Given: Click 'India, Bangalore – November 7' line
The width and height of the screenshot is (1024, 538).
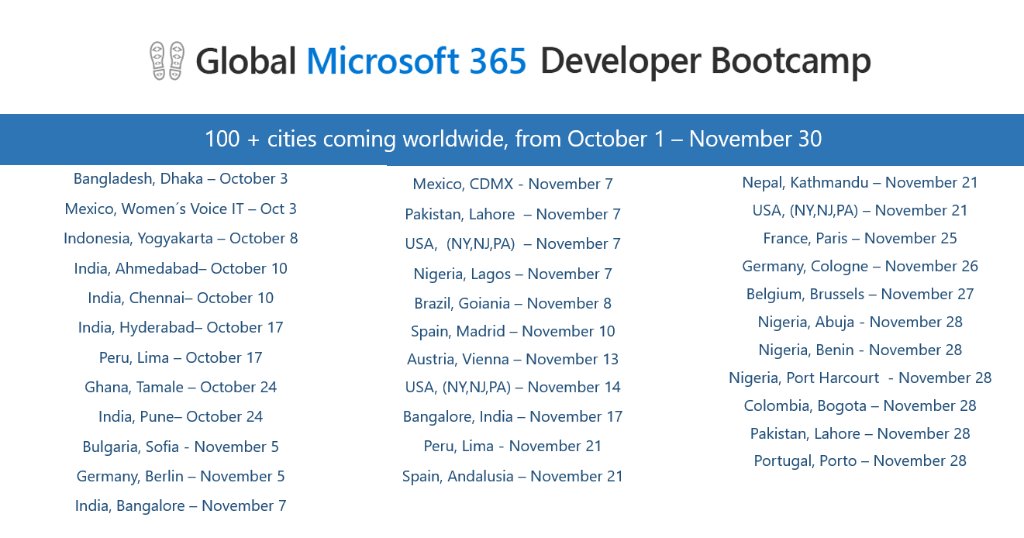Looking at the screenshot, I should [180, 506].
